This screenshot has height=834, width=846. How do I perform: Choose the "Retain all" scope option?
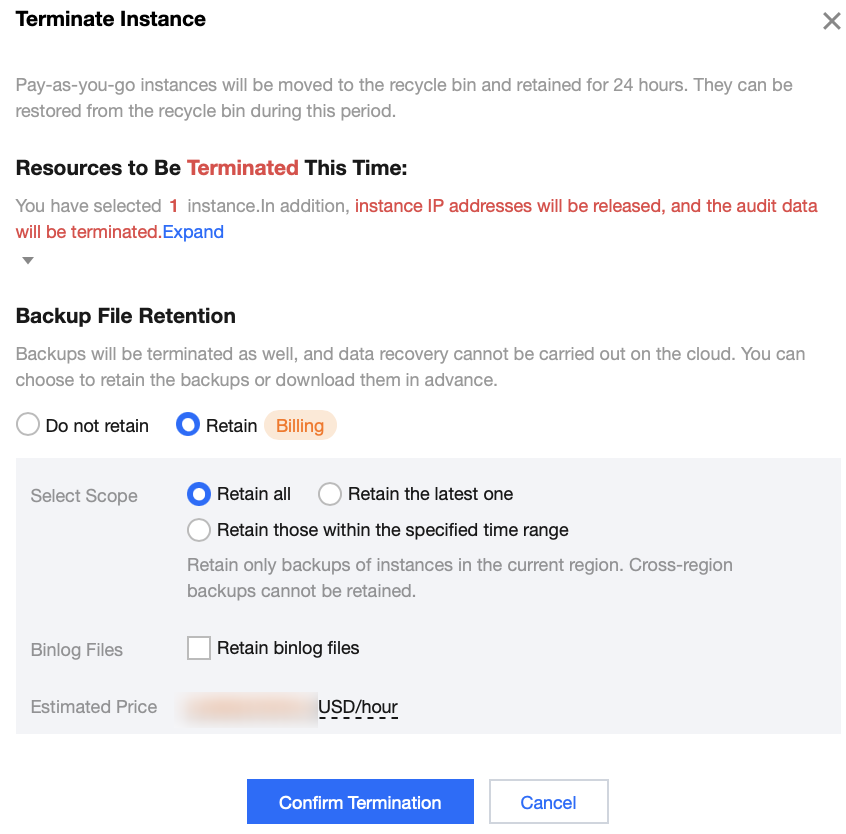pos(199,494)
